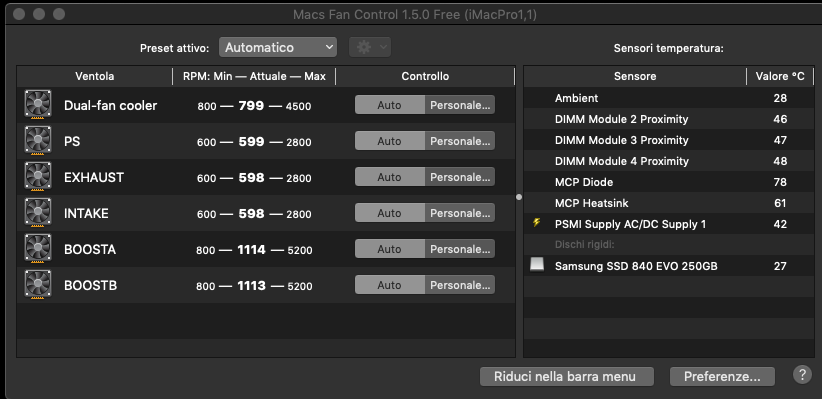This screenshot has height=399, width=822.
Task: Set BOOSTB fan to Auto
Action: pyautogui.click(x=390, y=285)
